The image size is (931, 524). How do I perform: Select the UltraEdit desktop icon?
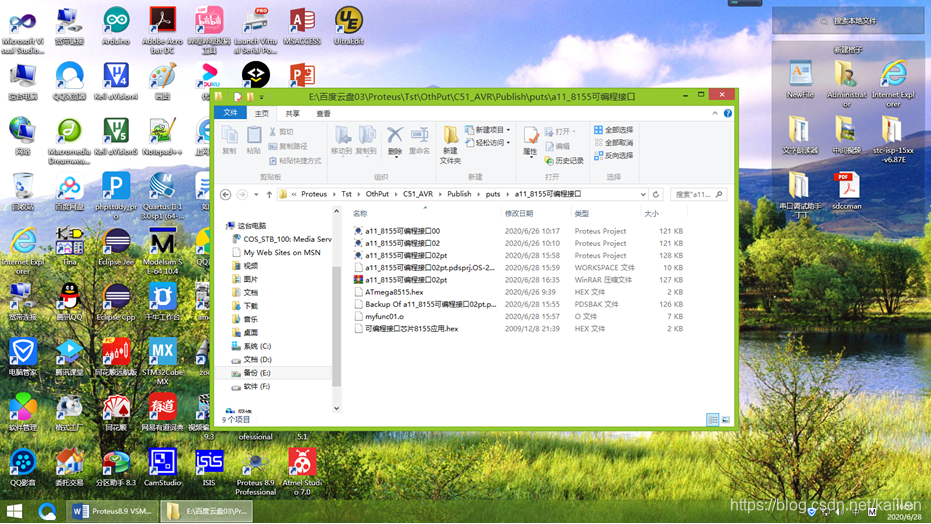click(x=349, y=26)
